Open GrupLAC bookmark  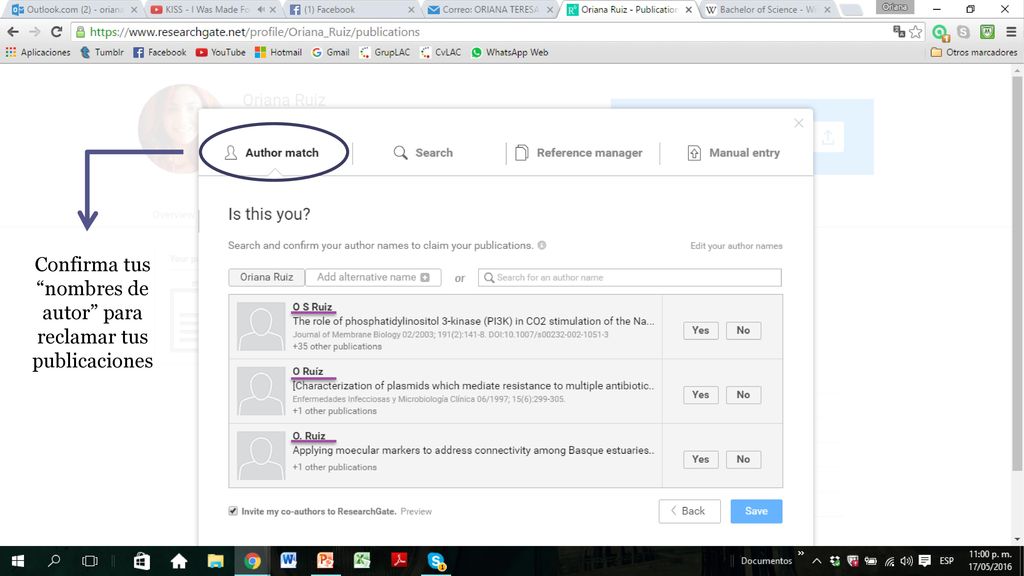point(385,52)
